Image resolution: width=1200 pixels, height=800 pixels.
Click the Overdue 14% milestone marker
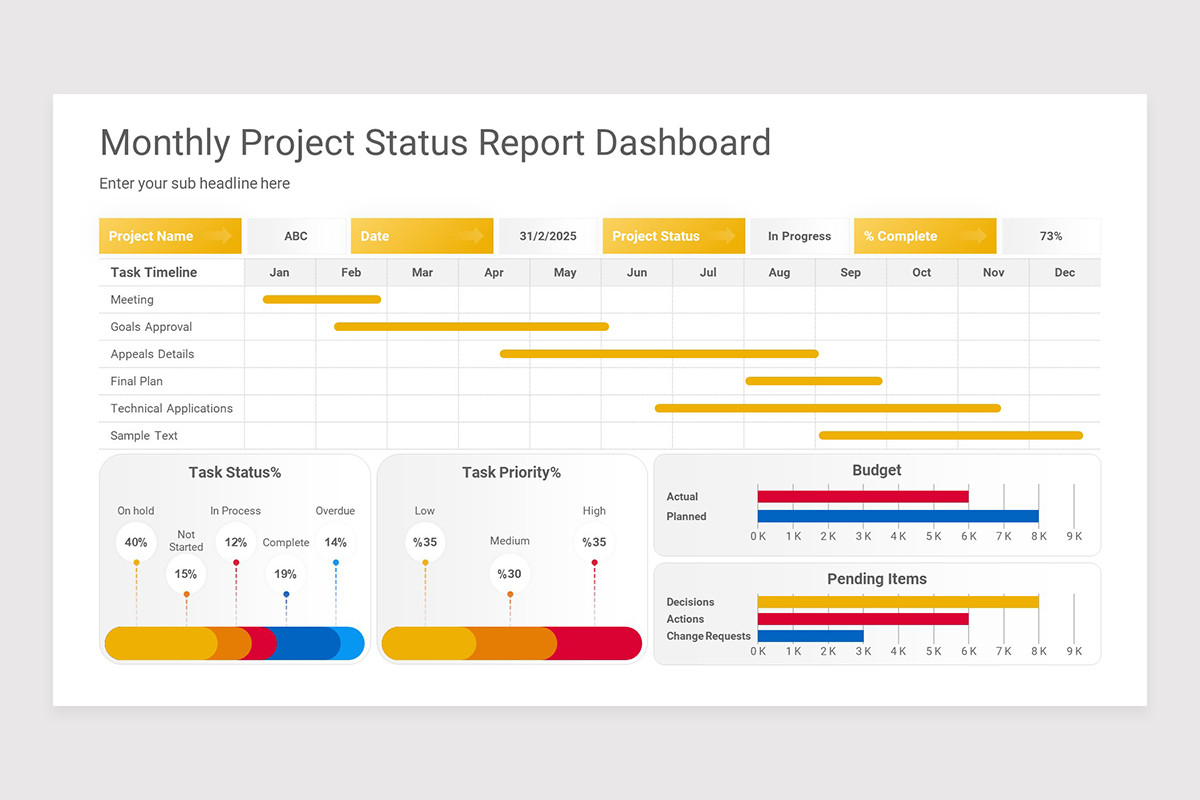(x=335, y=542)
